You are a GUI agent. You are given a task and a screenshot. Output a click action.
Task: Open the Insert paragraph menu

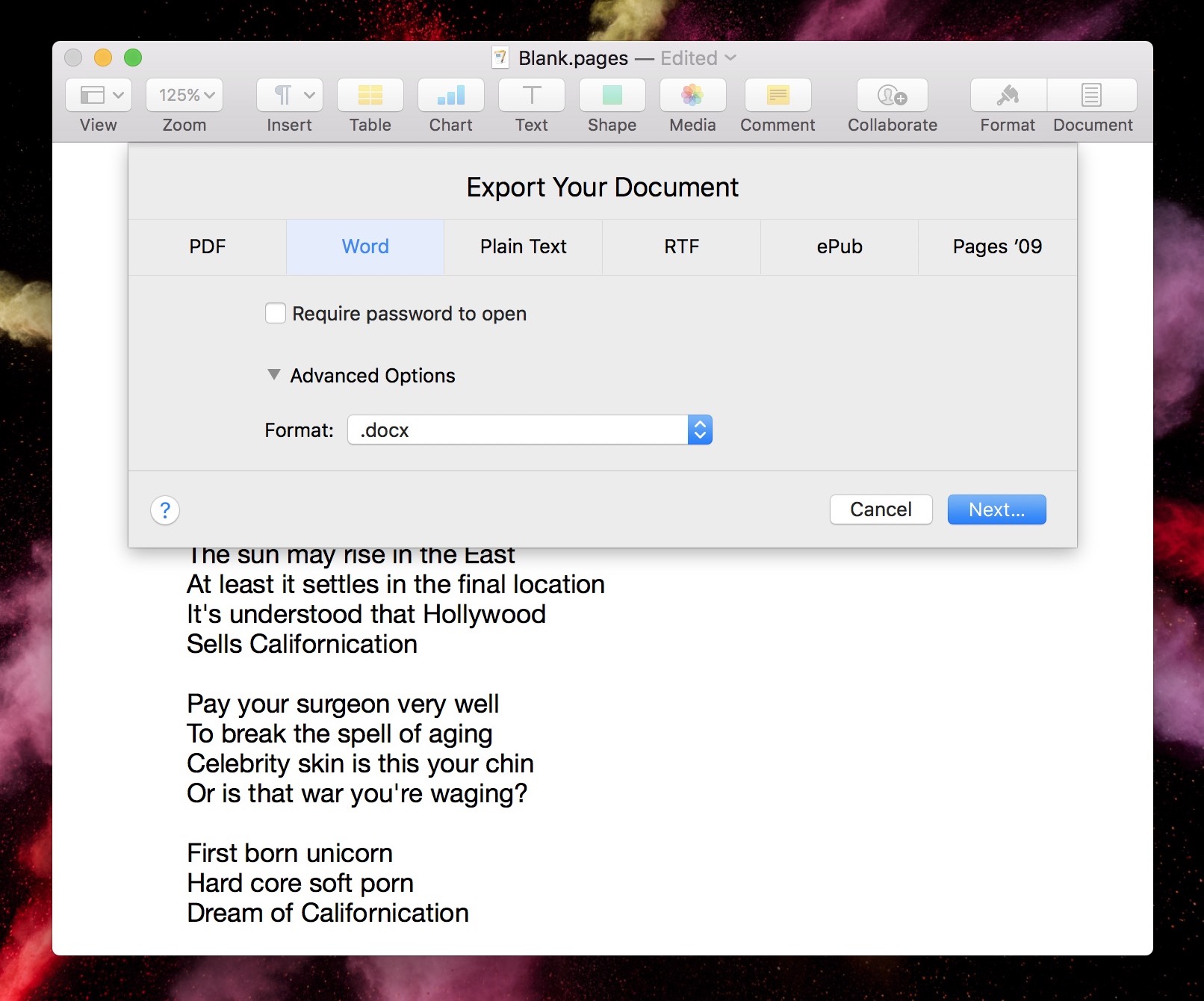[290, 95]
